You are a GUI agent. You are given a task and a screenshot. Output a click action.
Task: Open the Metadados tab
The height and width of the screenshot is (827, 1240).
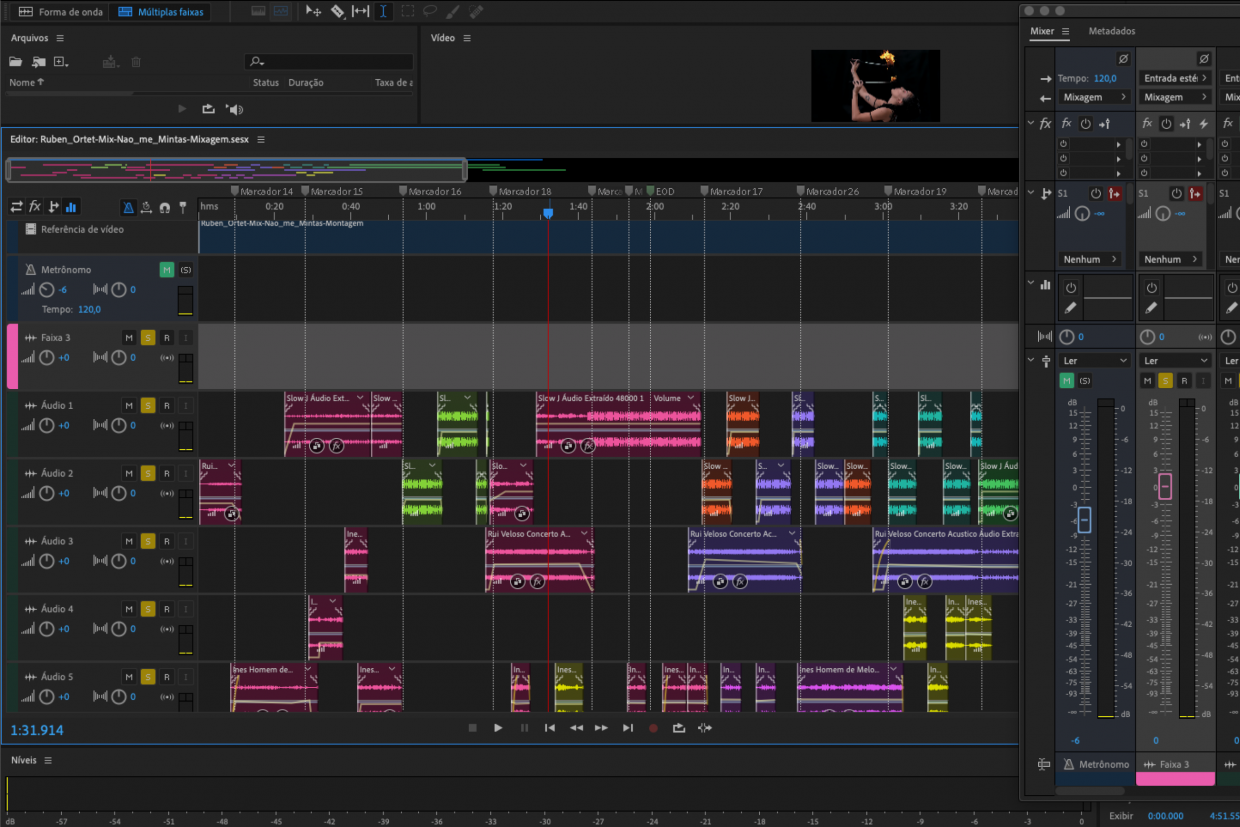(1113, 31)
